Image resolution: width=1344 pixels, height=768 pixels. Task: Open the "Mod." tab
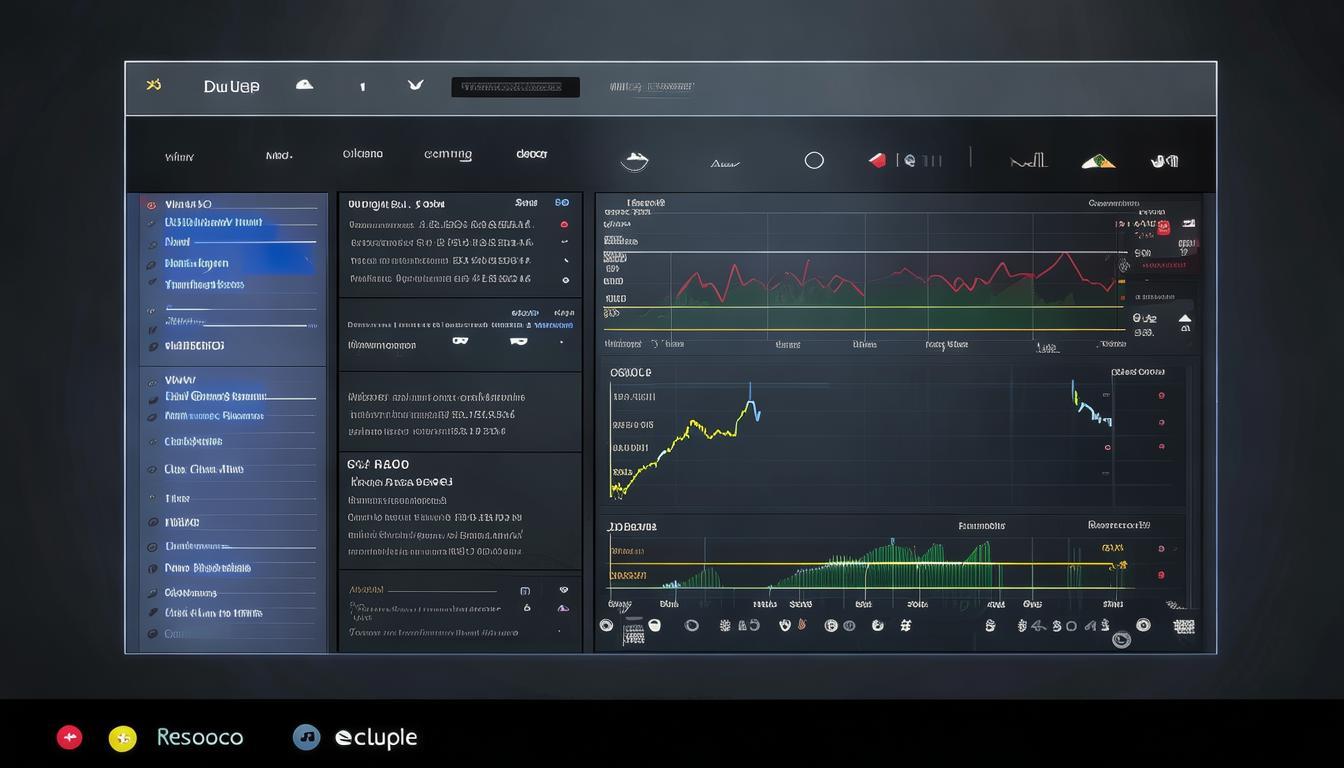point(279,156)
